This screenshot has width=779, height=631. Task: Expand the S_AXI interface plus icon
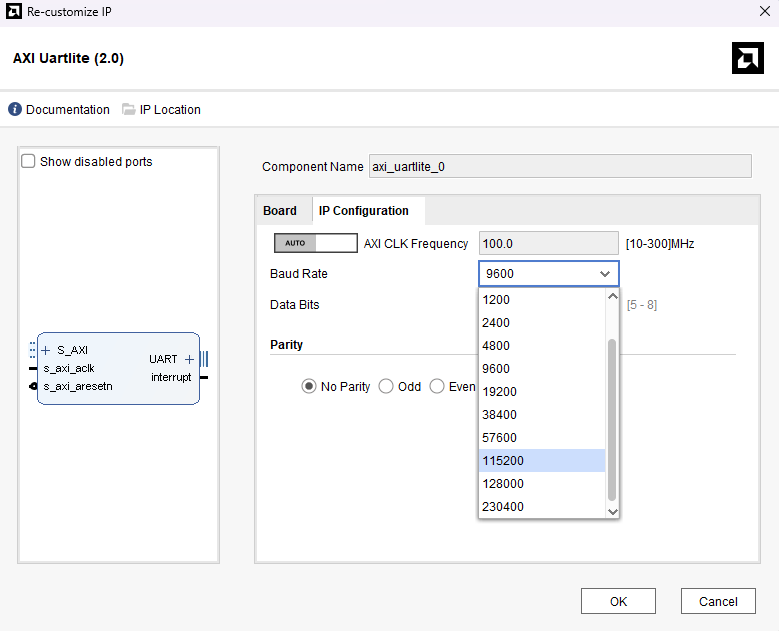coord(46,350)
